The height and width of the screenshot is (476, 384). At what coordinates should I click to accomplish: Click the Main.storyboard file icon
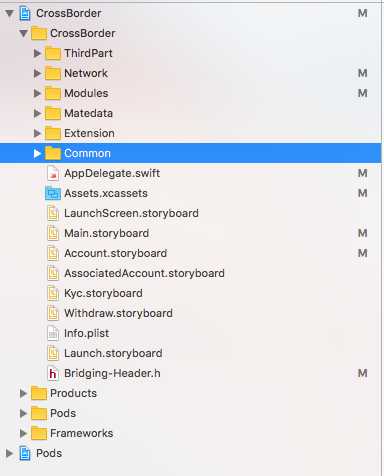click(53, 233)
